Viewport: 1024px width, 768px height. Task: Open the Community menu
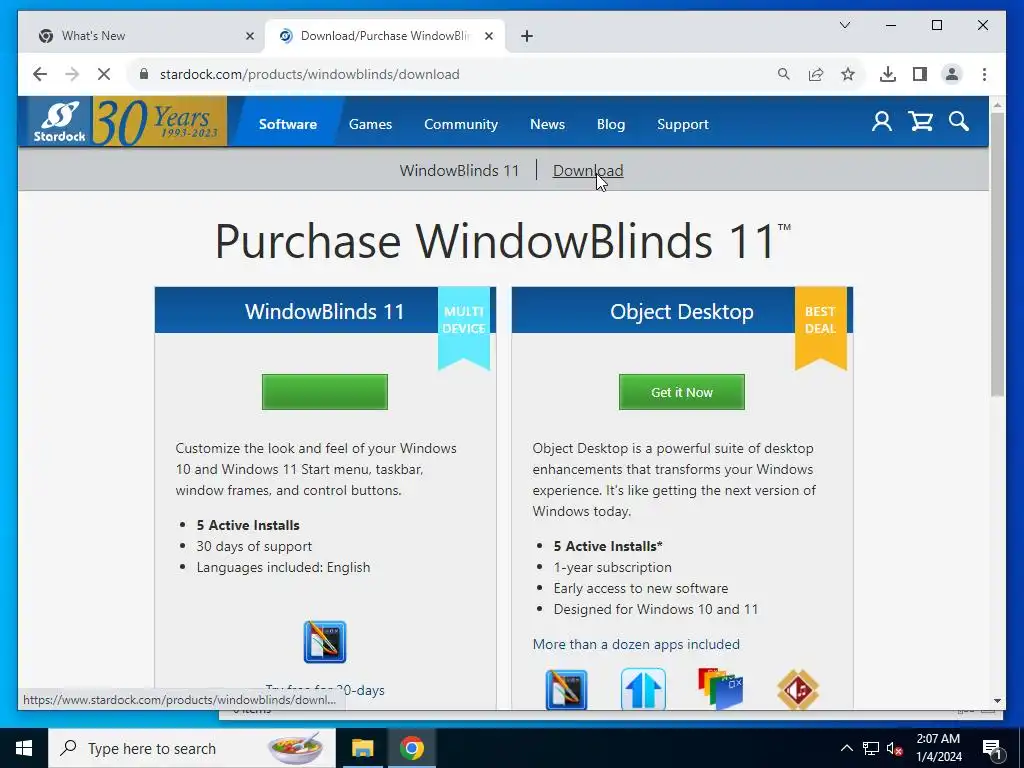[460, 124]
